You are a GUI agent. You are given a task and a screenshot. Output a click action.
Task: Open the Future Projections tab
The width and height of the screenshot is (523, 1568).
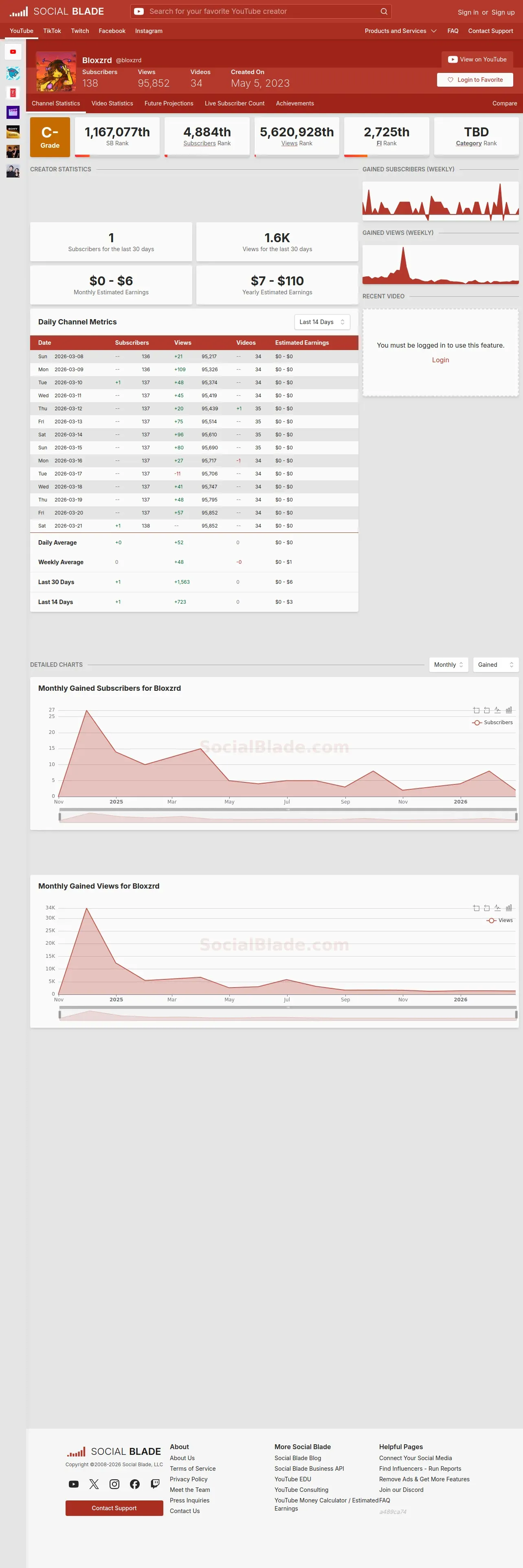click(169, 103)
